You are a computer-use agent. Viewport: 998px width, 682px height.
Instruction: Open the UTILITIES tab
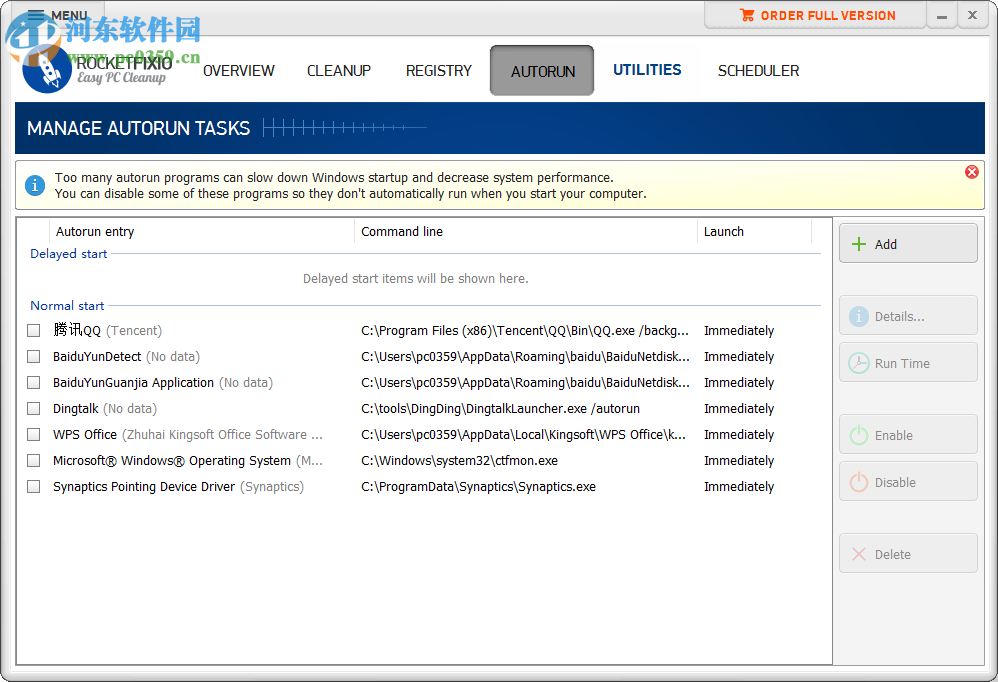pos(647,70)
